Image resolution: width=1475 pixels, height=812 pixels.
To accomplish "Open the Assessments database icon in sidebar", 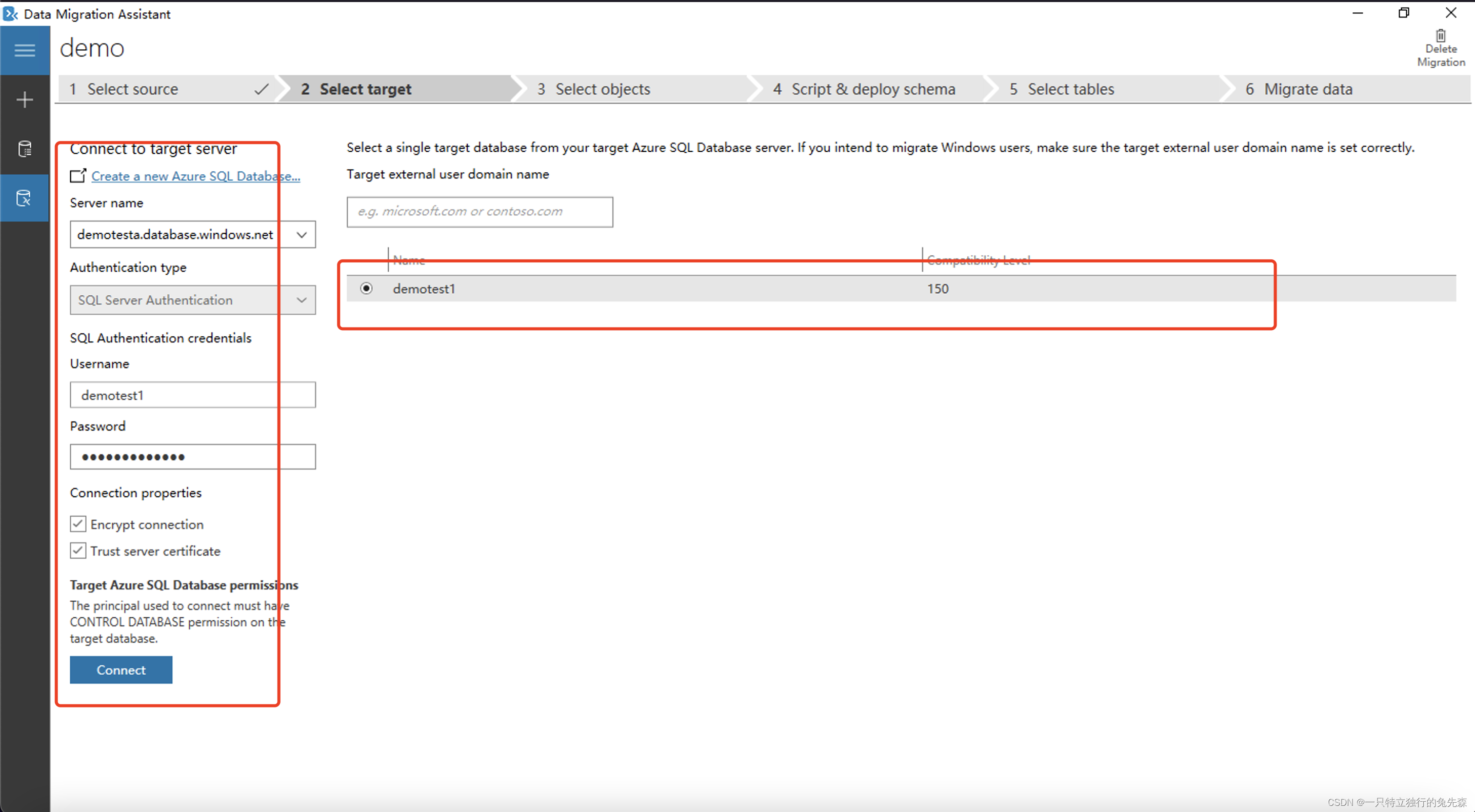I will 25,149.
